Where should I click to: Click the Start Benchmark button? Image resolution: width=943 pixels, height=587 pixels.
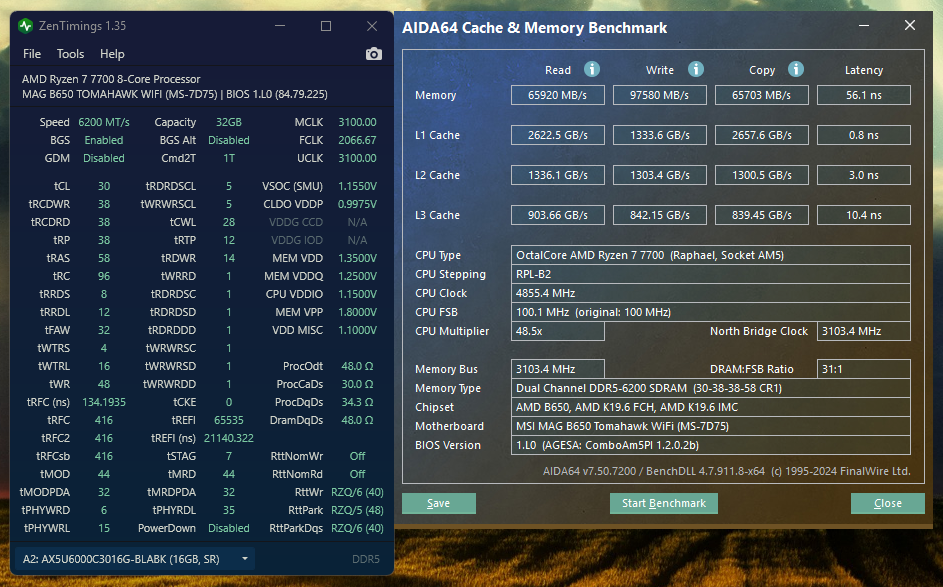pos(663,503)
